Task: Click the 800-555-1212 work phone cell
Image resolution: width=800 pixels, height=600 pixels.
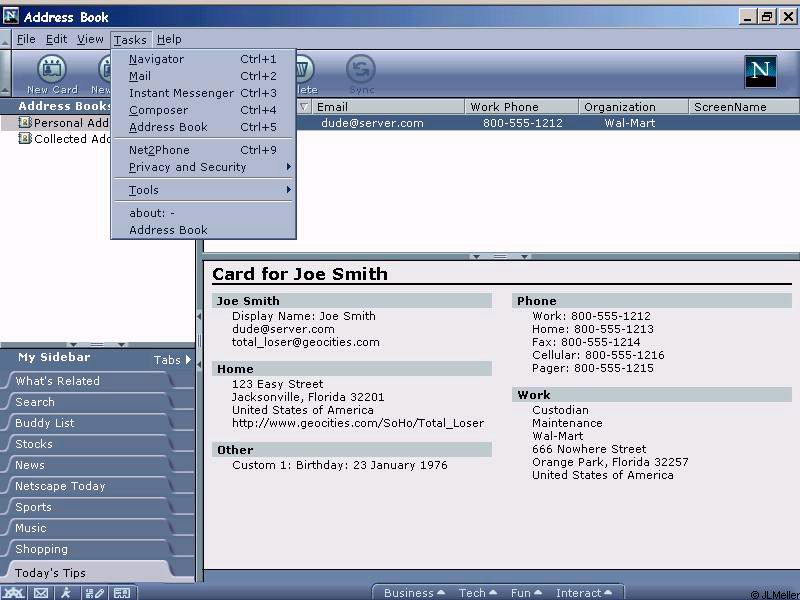Action: [522, 123]
